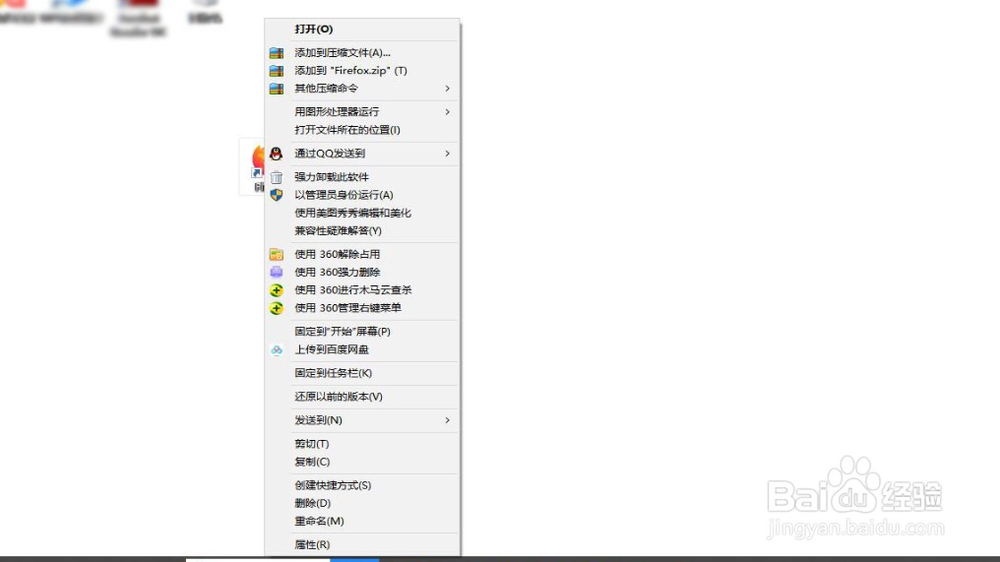Open 其他压缩命令 menu entry

coord(362,89)
